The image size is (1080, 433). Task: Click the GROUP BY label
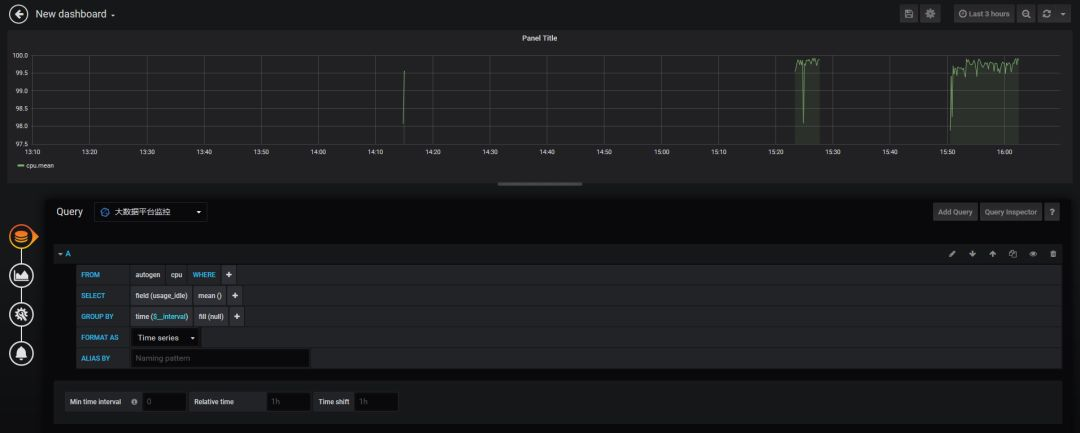coord(97,317)
